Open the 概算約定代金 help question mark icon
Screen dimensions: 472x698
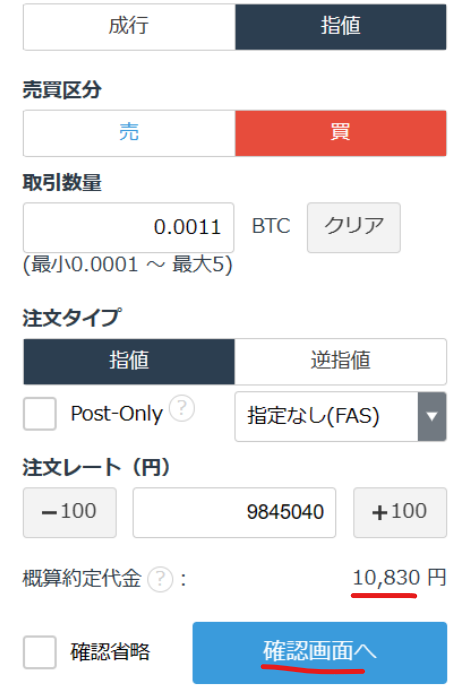click(x=160, y=579)
